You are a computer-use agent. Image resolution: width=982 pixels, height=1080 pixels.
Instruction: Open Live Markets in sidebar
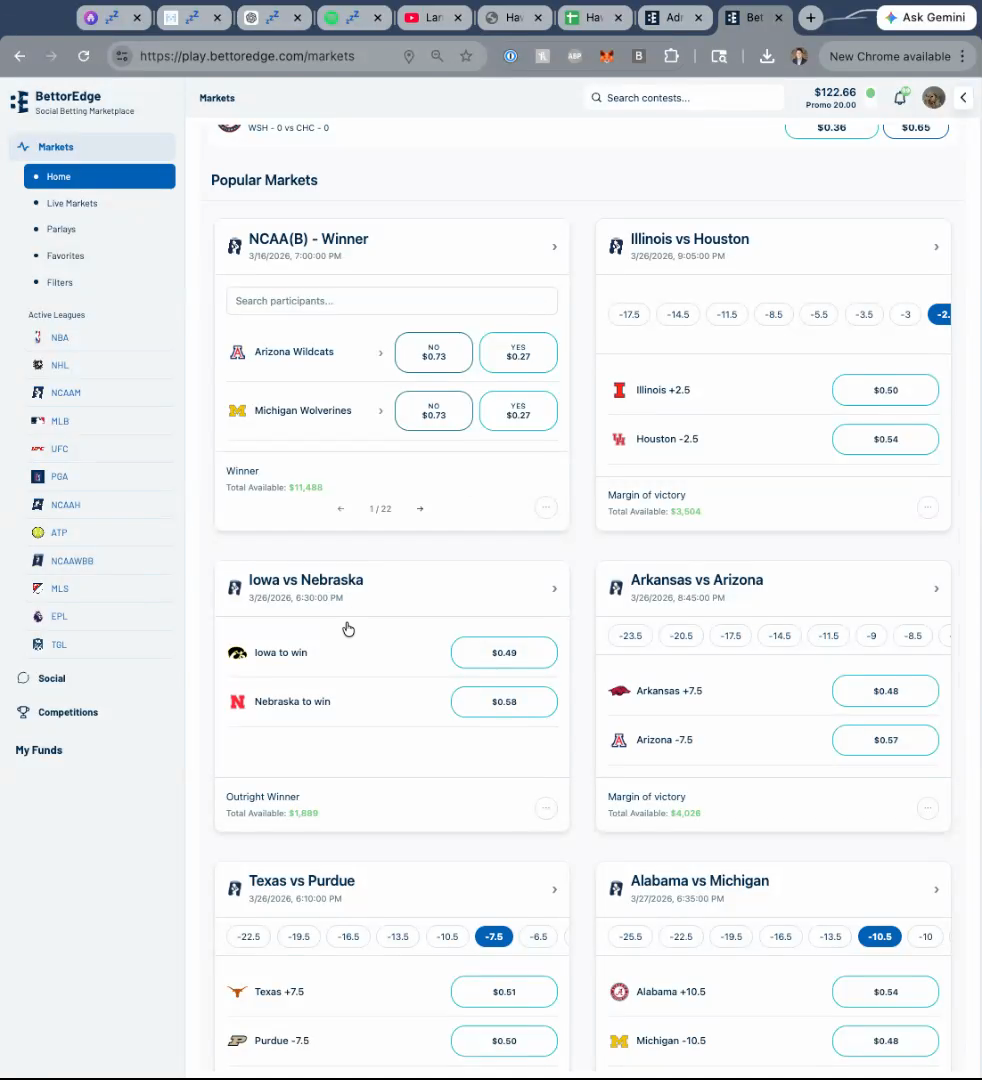[72, 203]
